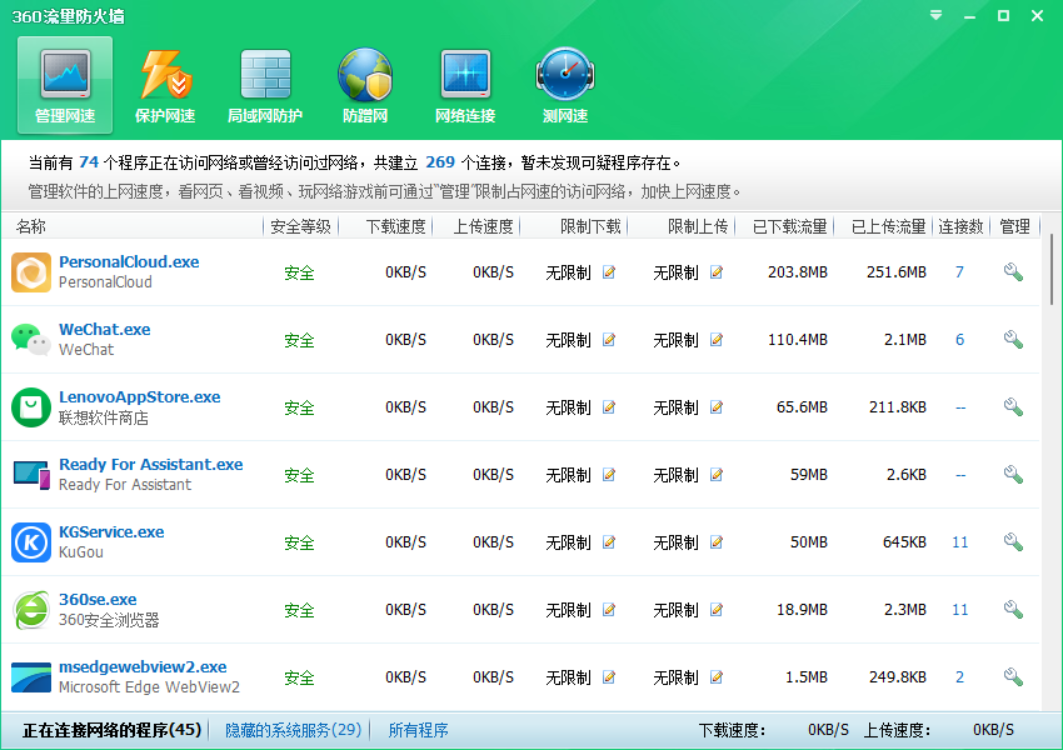This screenshot has height=750, width=1063.
Task: Click the 74 programs count link
Action: (89, 162)
